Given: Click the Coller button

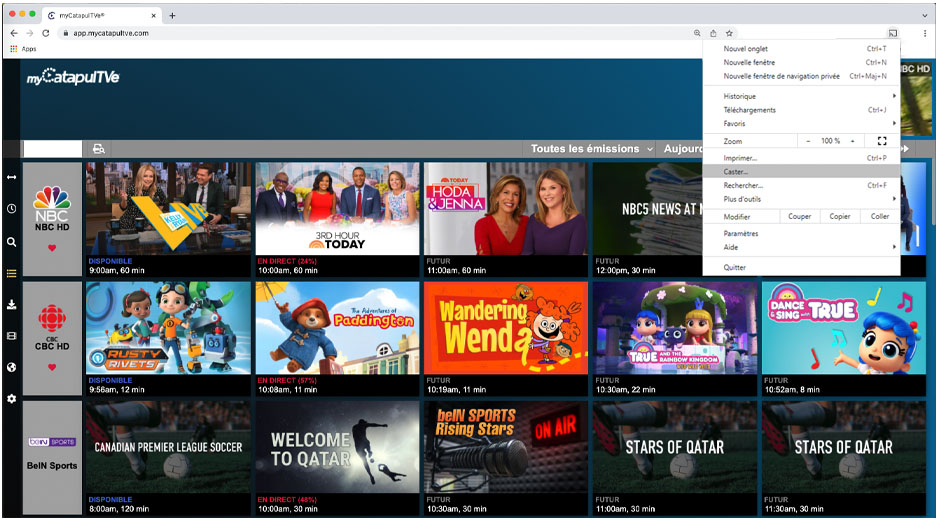Looking at the screenshot, I should (x=879, y=216).
